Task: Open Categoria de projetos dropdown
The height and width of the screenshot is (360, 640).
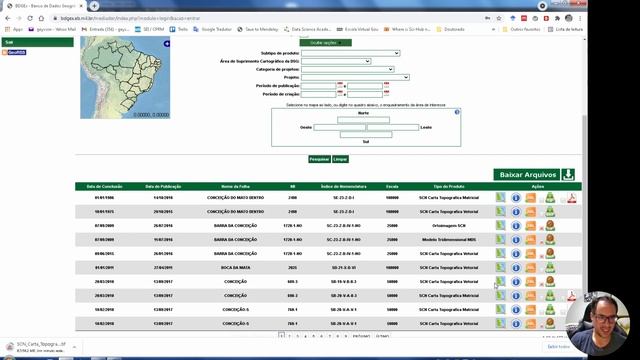Action: (347, 69)
